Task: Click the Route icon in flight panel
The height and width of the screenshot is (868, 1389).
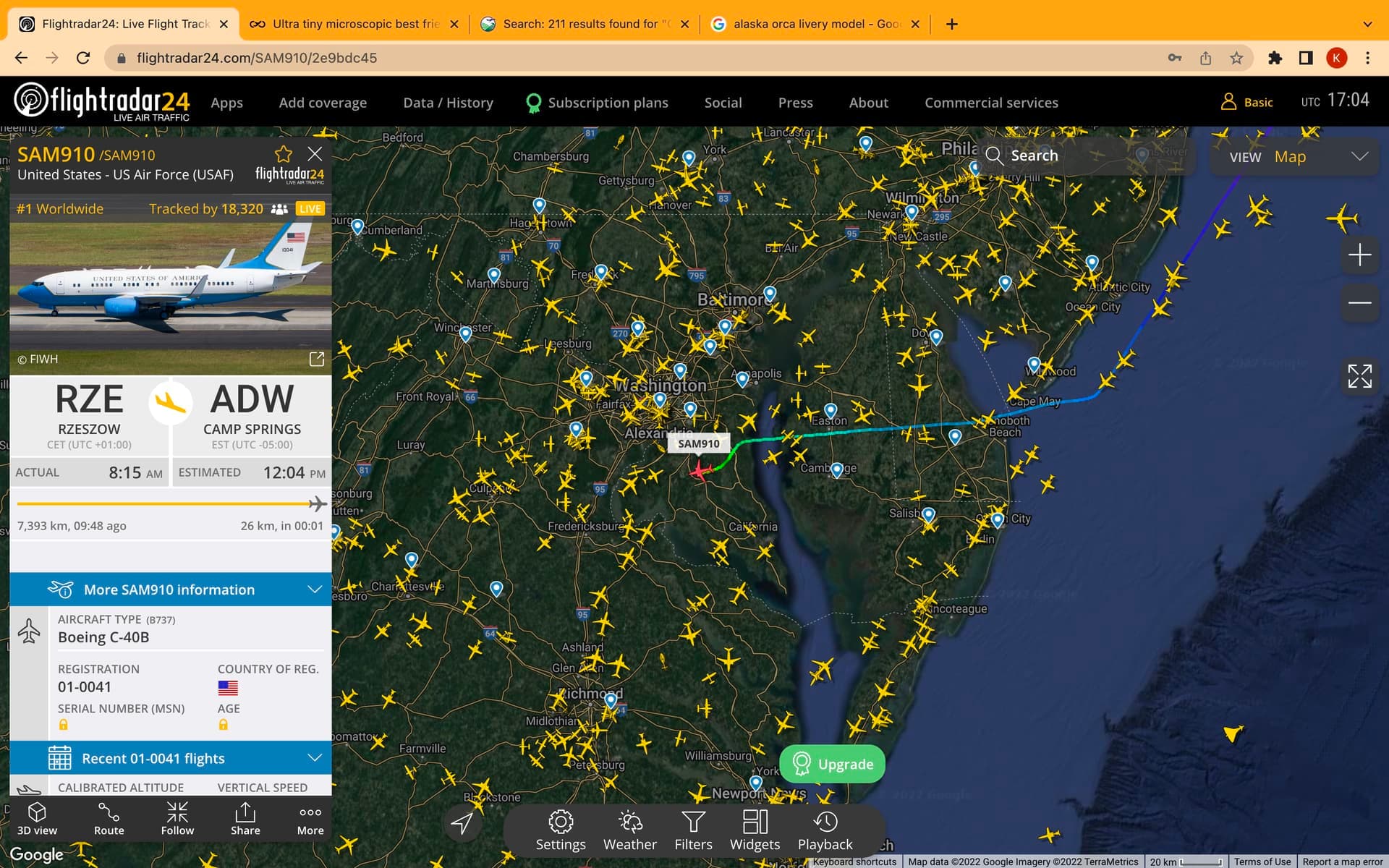Action: pos(109,819)
